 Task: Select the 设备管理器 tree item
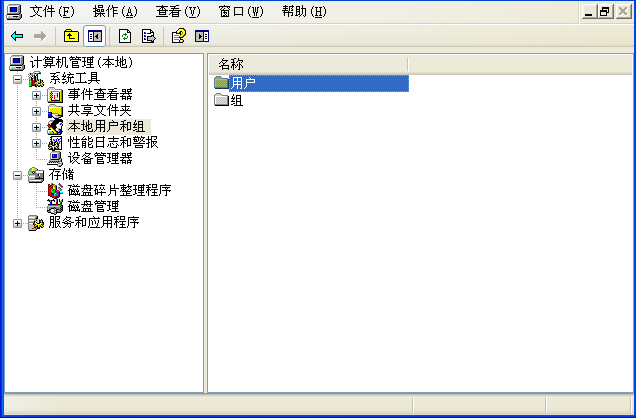pyautogui.click(x=100, y=159)
